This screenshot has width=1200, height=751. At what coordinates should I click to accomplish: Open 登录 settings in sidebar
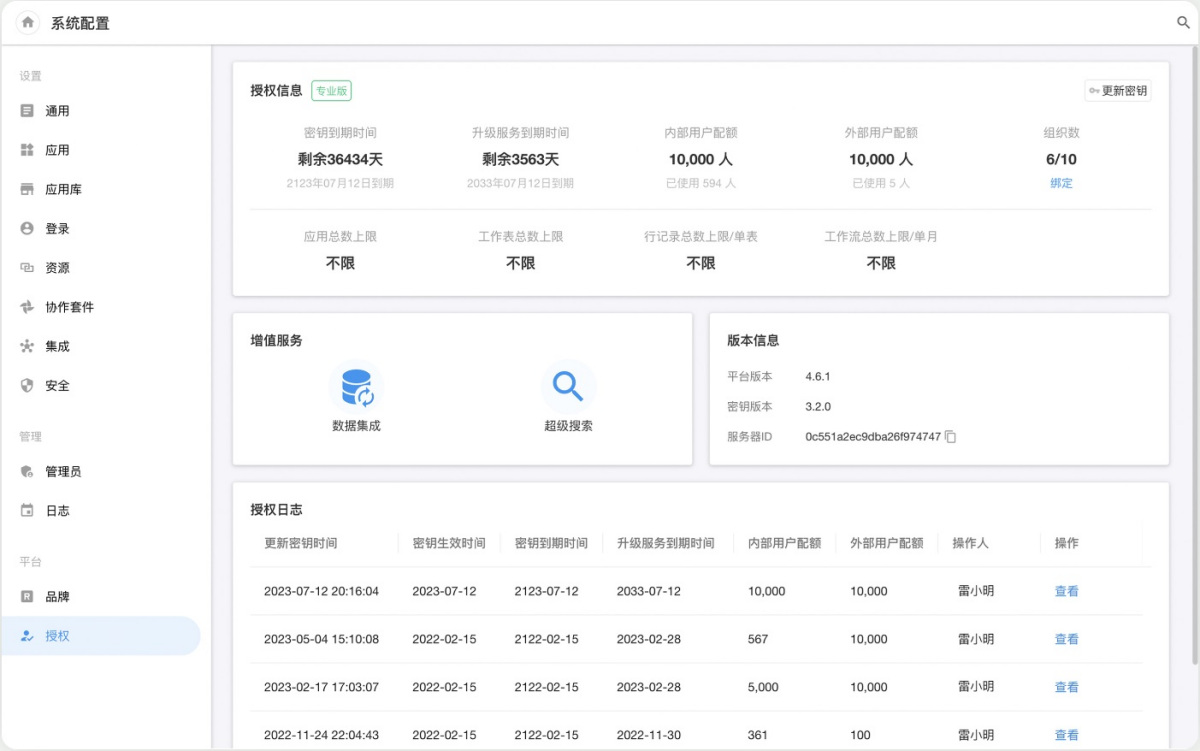point(57,228)
